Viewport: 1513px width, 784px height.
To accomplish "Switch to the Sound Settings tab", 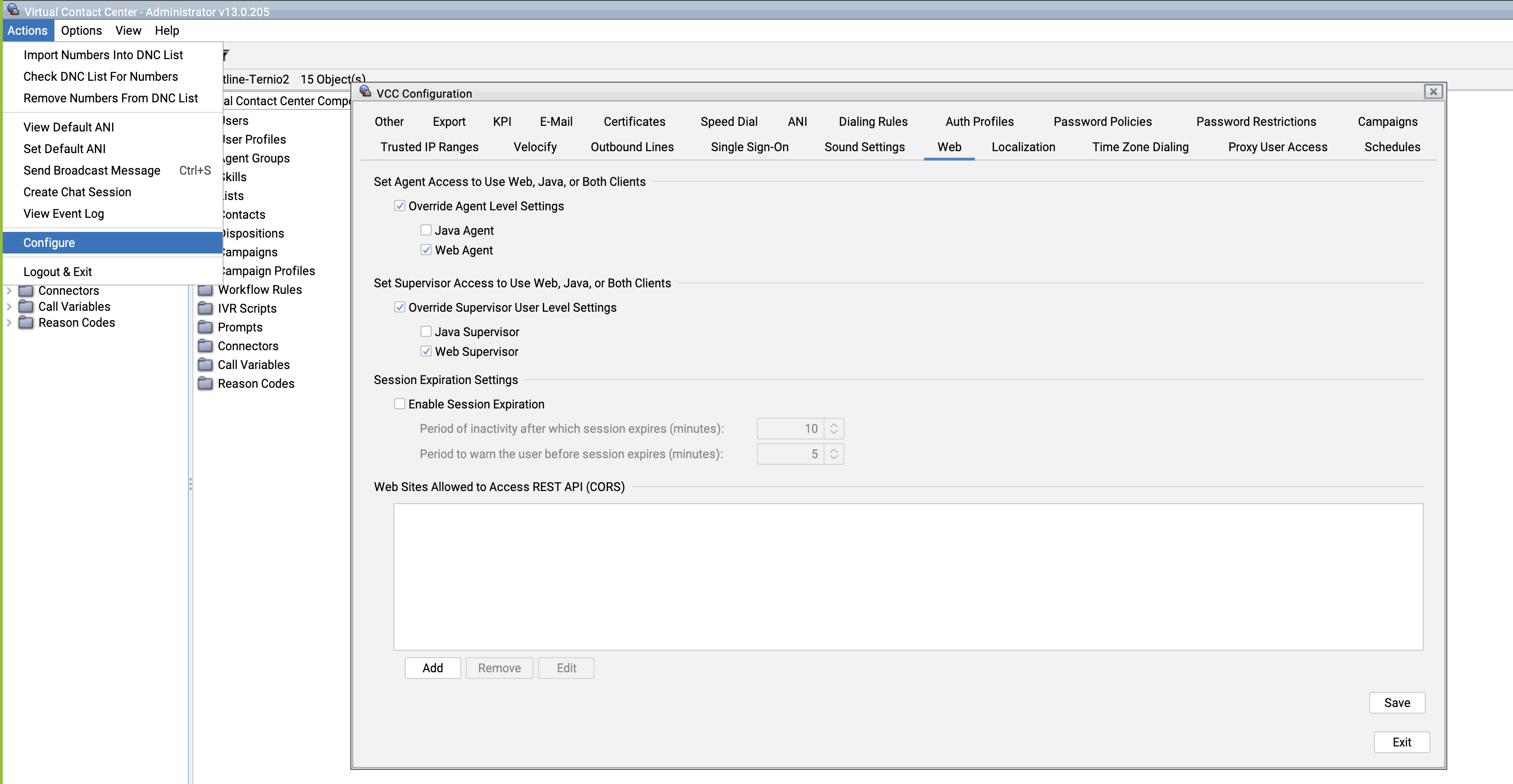I will click(864, 147).
